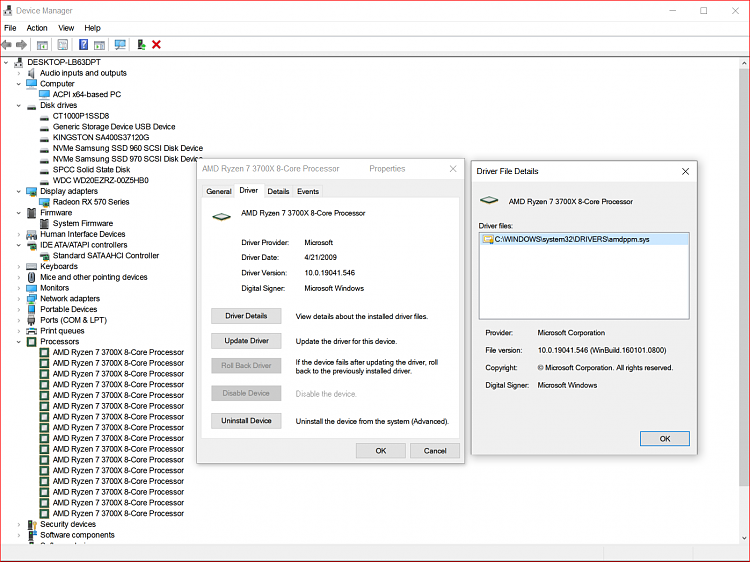This screenshot has height=562, width=750.
Task: Click the ACPI x64-based PC icon
Action: tap(44, 95)
